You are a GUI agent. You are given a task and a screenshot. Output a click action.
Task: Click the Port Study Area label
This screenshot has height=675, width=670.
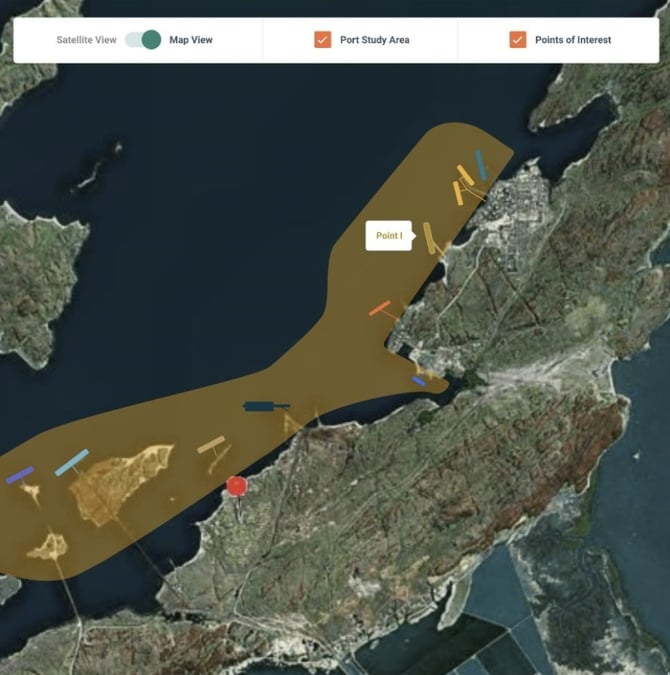(x=375, y=40)
